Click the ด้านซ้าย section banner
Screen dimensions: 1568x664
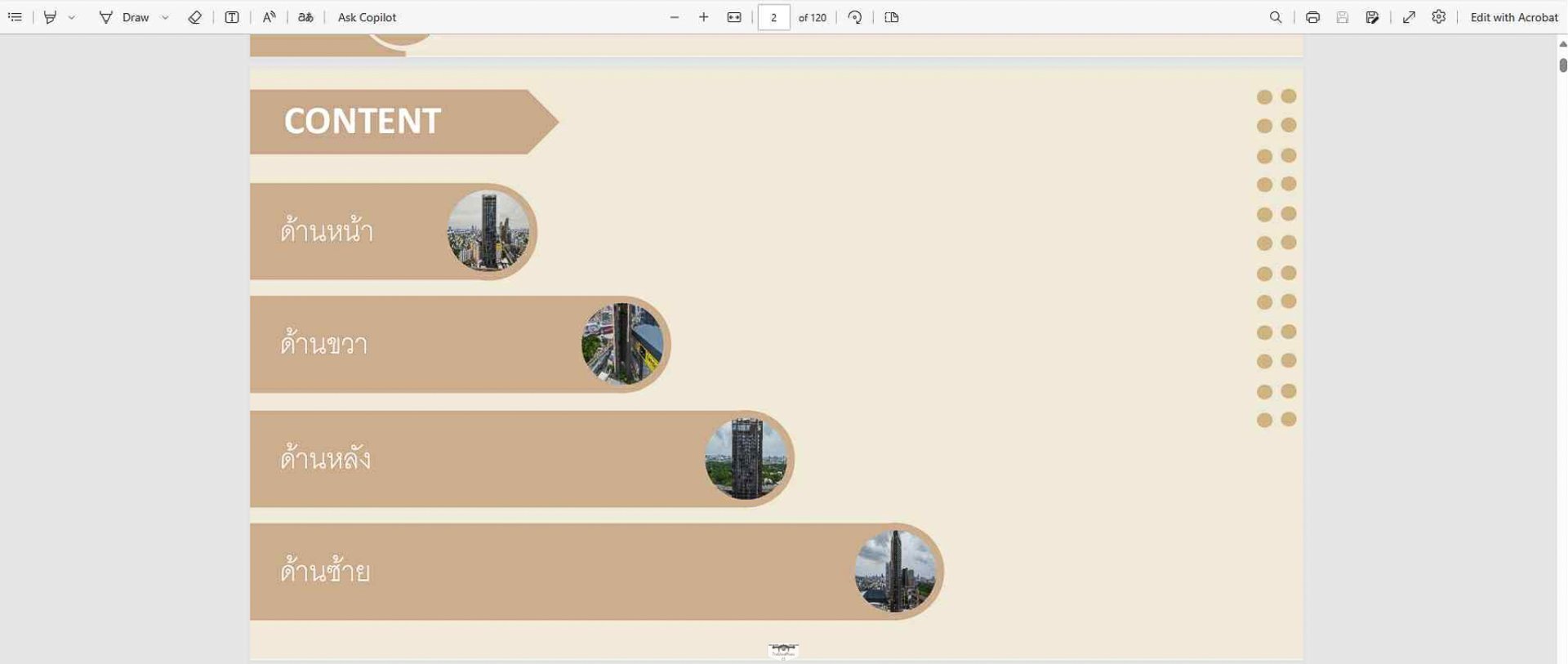tap(597, 571)
